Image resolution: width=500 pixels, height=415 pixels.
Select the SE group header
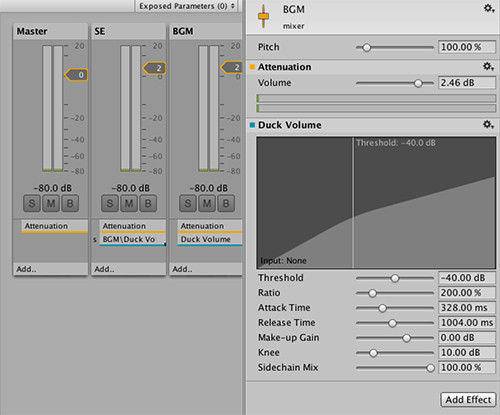(x=128, y=31)
